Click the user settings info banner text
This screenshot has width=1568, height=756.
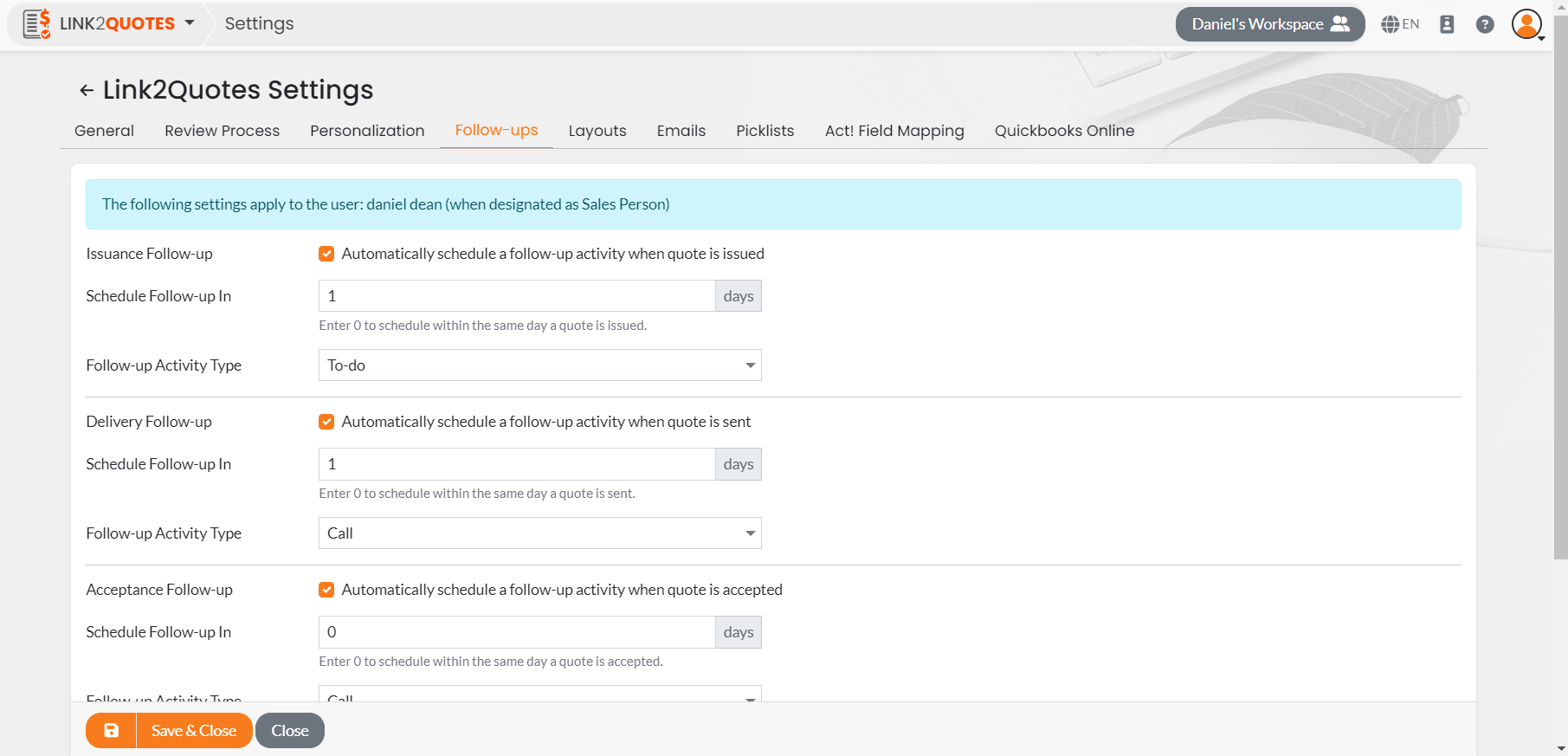pos(385,204)
